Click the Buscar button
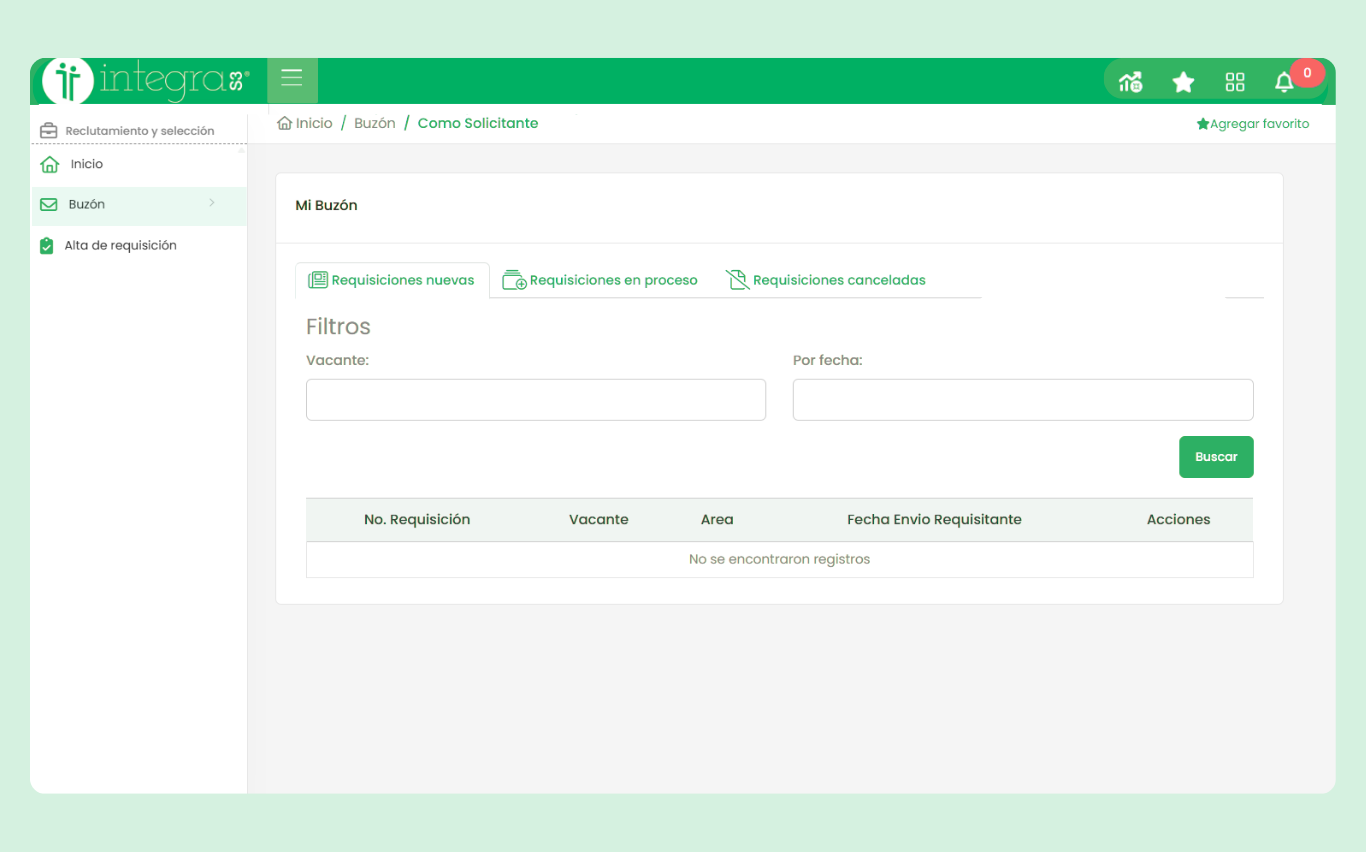This screenshot has width=1366, height=852. pyautogui.click(x=1216, y=457)
